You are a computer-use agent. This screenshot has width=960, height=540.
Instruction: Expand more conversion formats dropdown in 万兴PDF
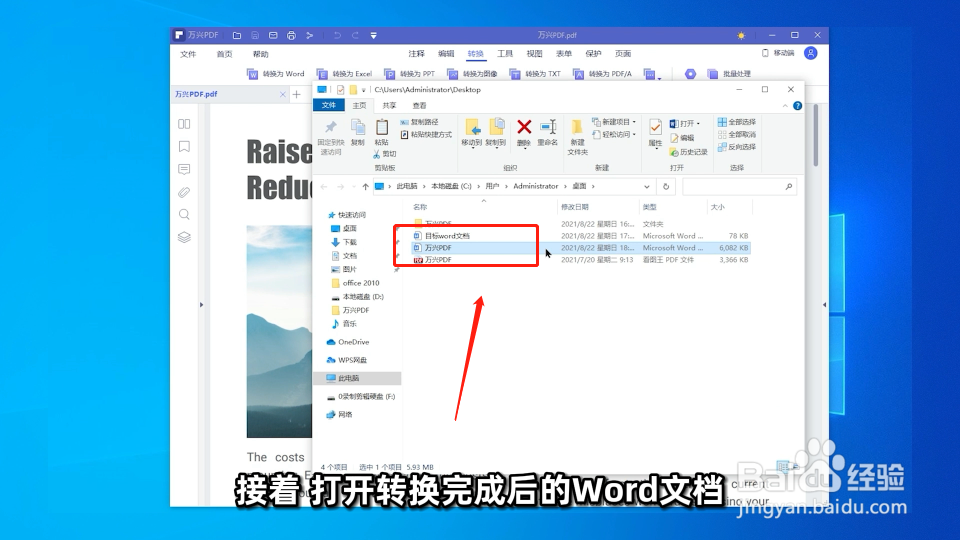[653, 75]
